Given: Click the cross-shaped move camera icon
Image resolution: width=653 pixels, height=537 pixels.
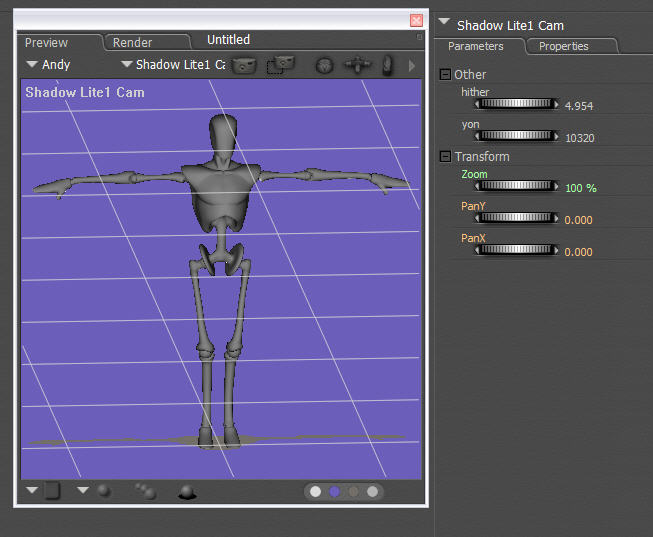Looking at the screenshot, I should [x=357, y=65].
